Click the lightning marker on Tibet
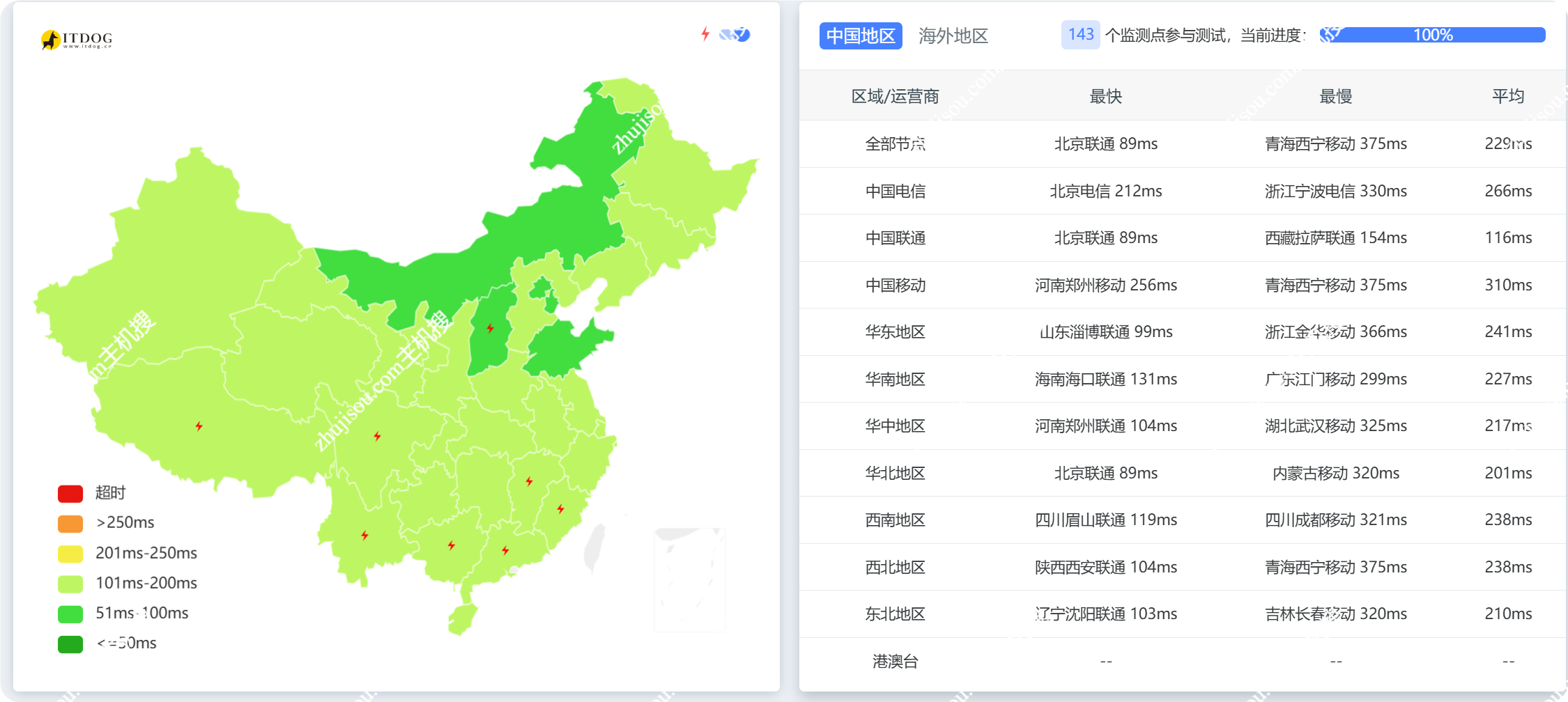The image size is (1568, 702). coord(200,425)
